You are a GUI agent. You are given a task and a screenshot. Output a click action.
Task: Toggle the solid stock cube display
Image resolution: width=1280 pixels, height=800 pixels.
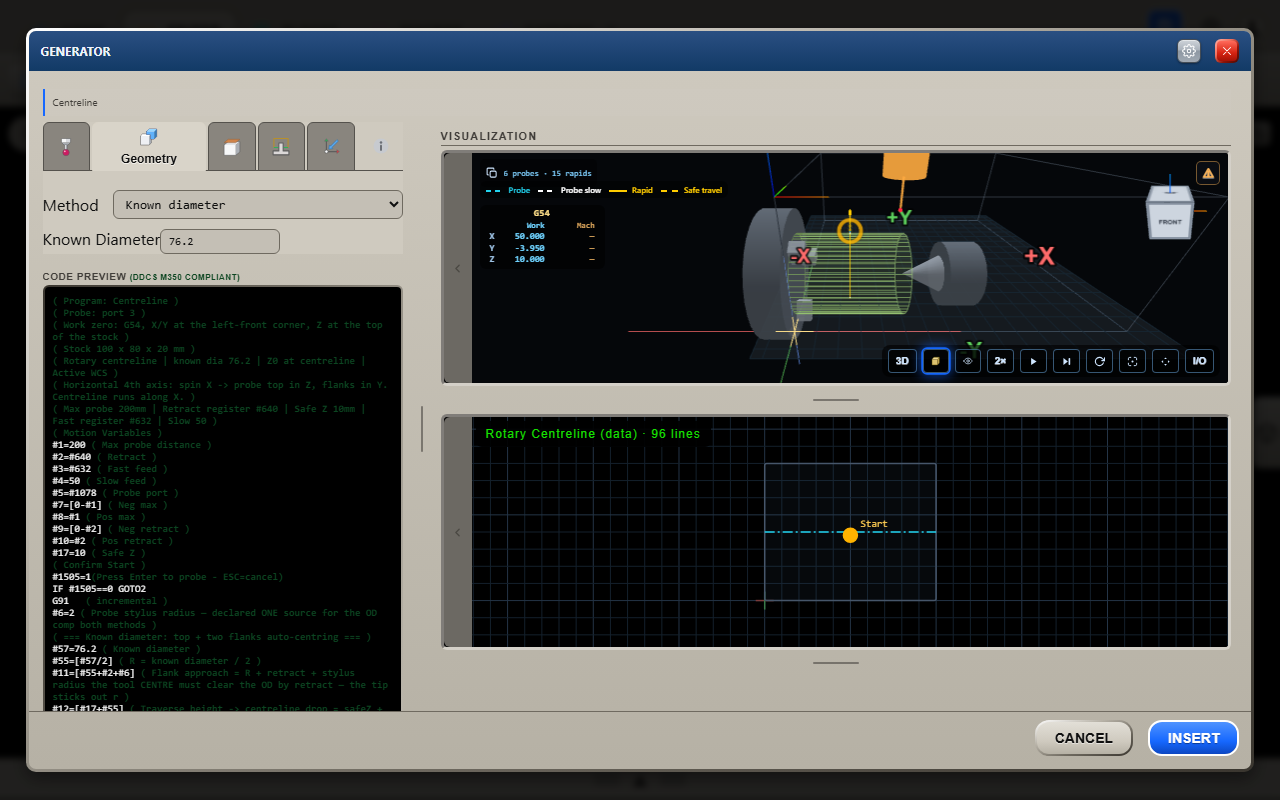click(x=935, y=361)
